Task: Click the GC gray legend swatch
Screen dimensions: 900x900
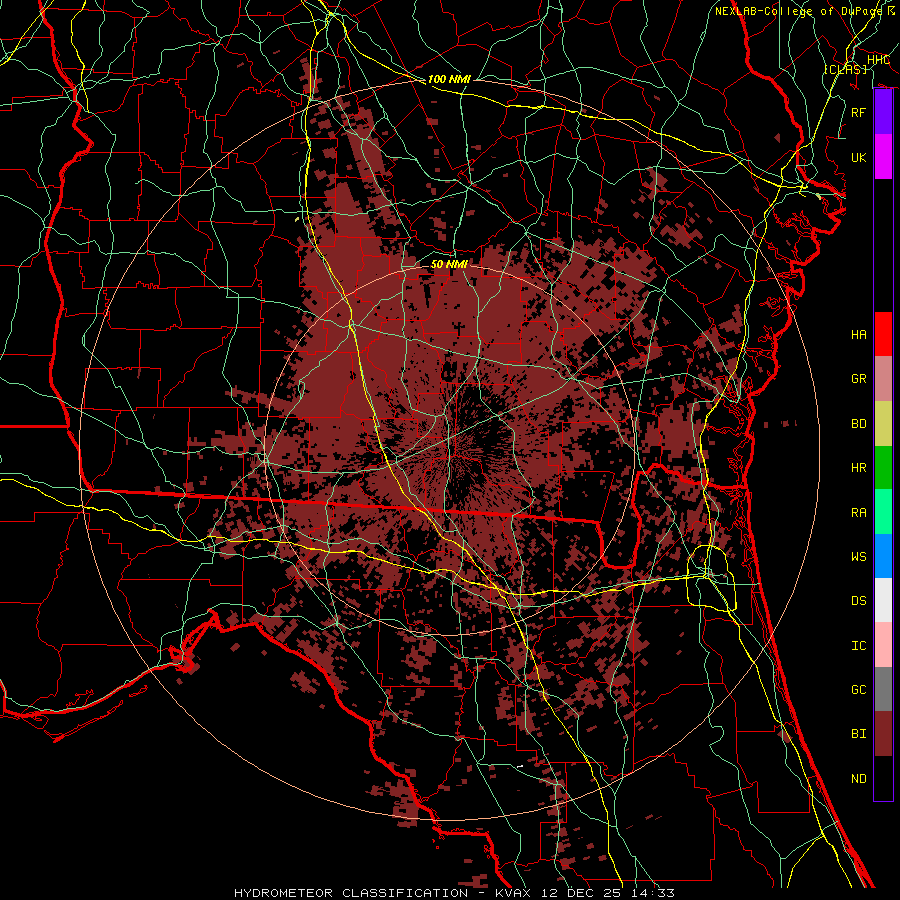Action: pos(883,689)
